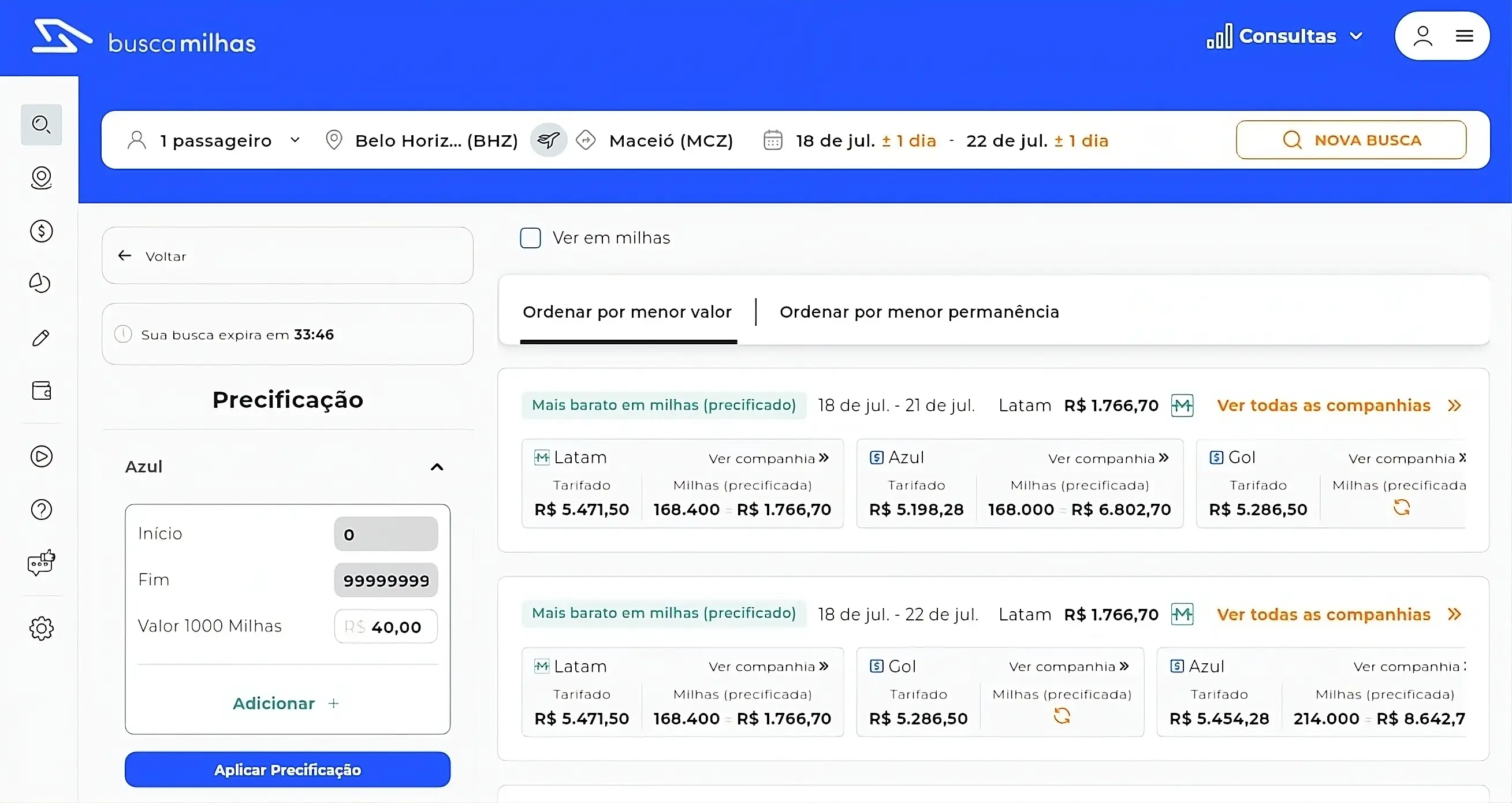This screenshot has width=1512, height=803.
Task: Click the 'R$ 5.198,28' Azul tarifado price
Action: (916, 510)
